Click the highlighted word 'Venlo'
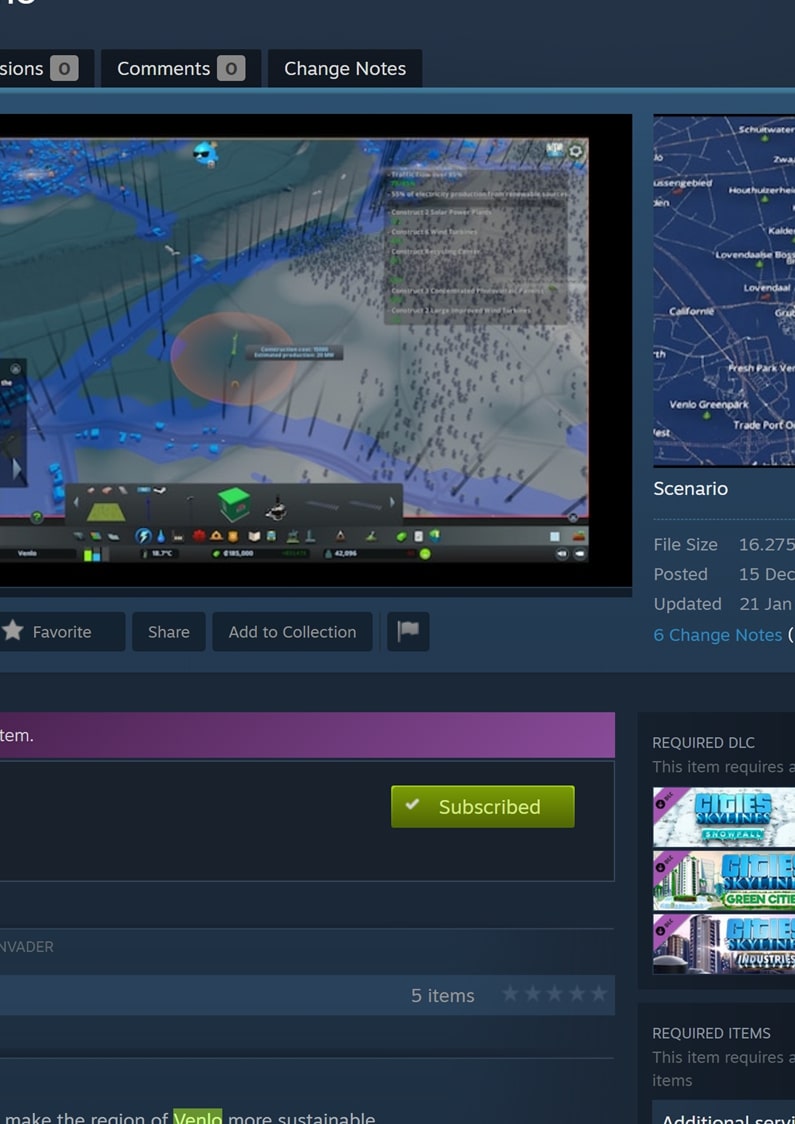 (x=198, y=1117)
